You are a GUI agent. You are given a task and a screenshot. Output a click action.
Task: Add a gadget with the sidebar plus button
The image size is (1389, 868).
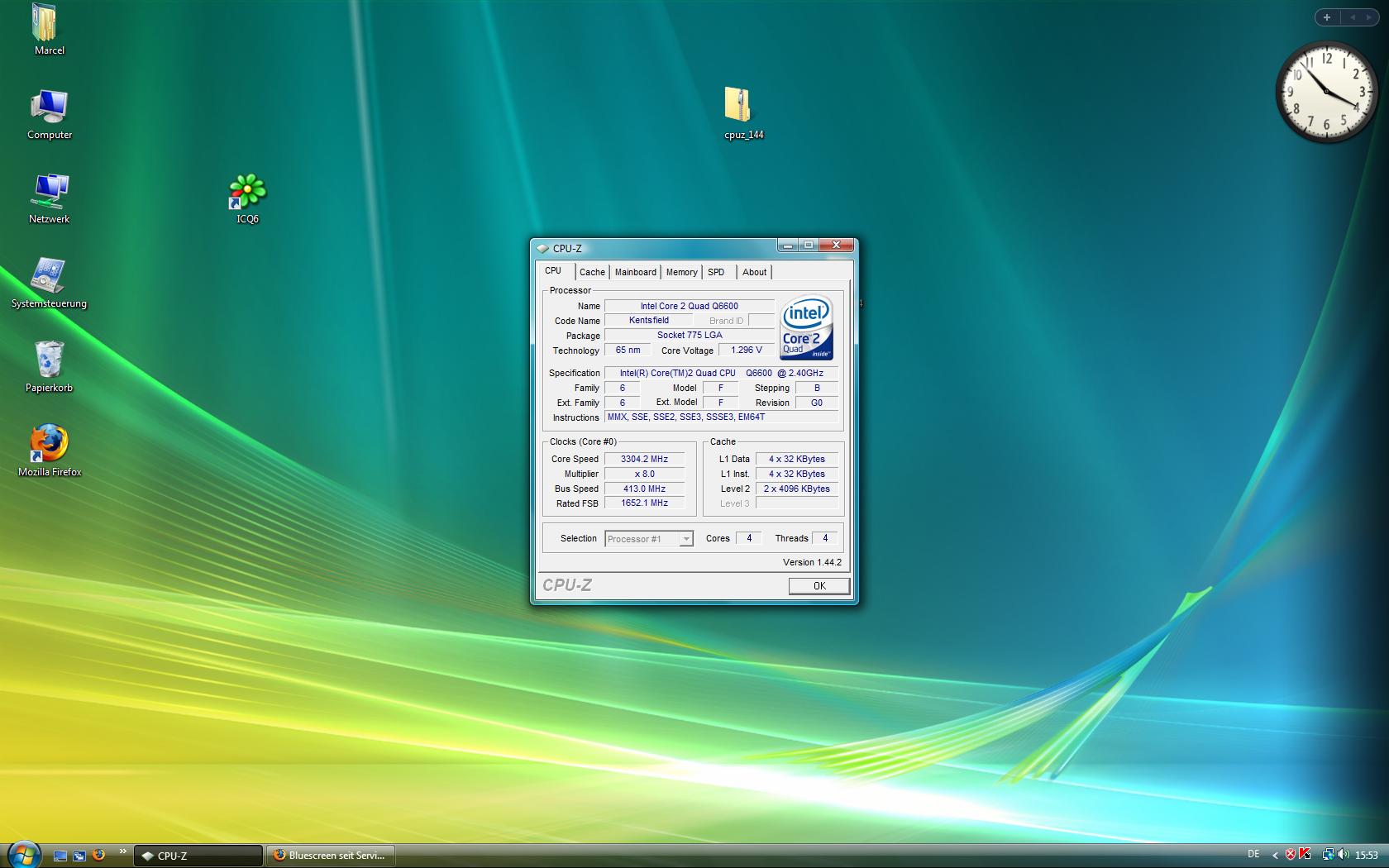pos(1327,17)
